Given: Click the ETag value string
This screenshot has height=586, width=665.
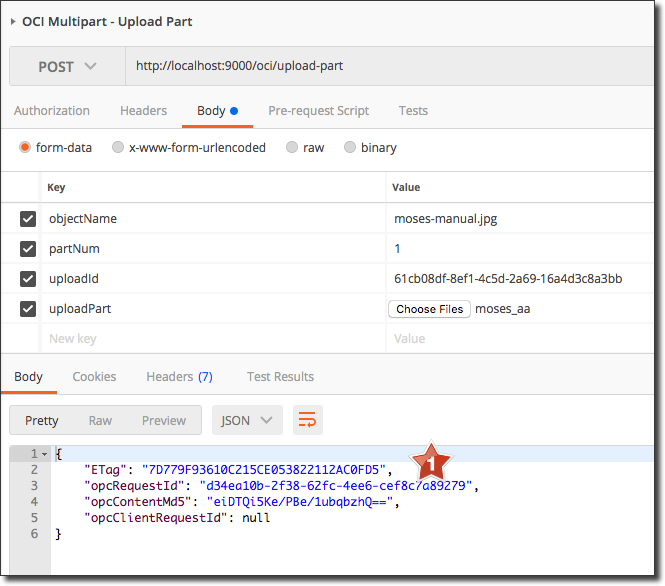Looking at the screenshot, I should (x=264, y=470).
